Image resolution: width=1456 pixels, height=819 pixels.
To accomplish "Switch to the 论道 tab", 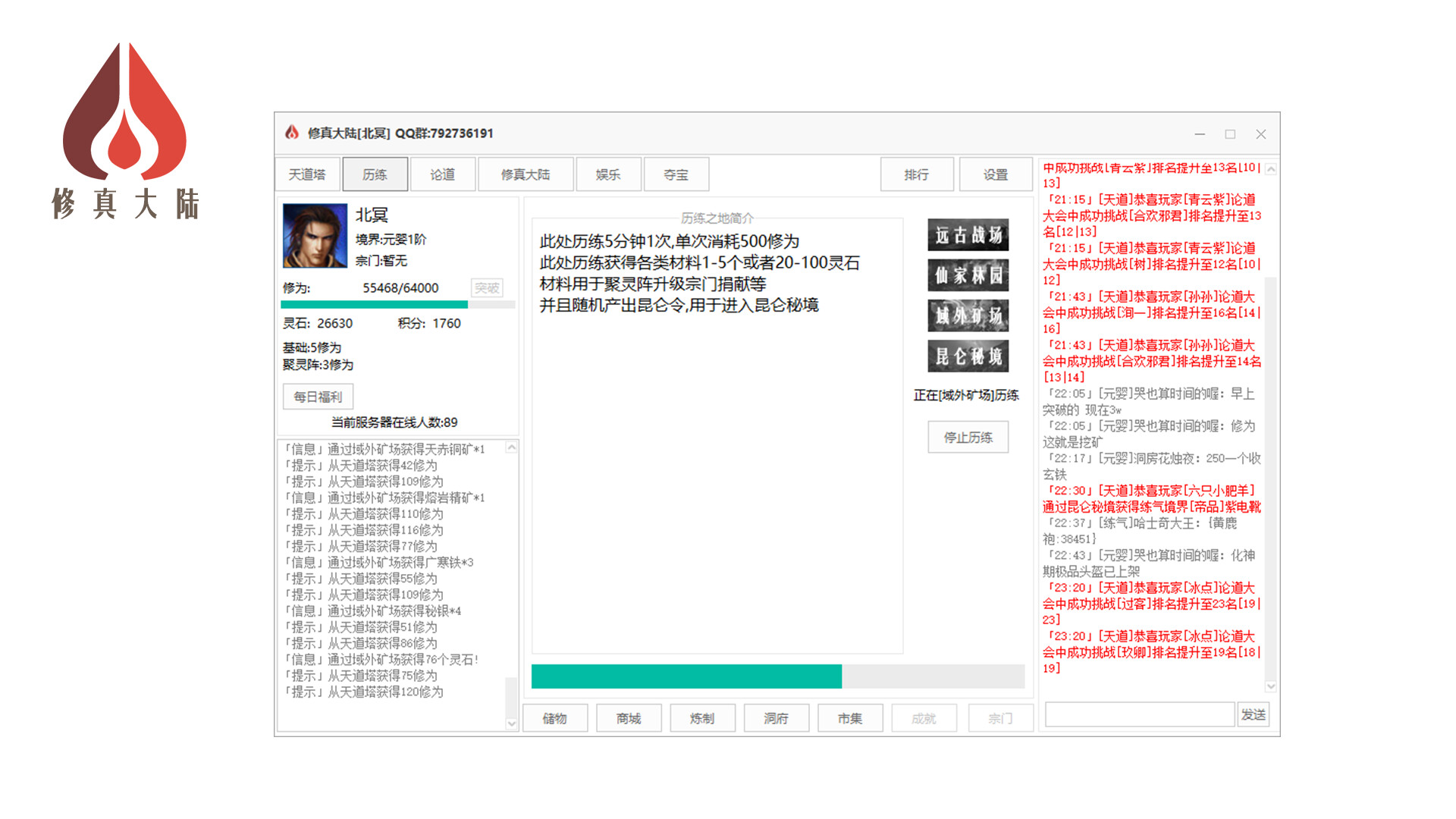I will 443,174.
